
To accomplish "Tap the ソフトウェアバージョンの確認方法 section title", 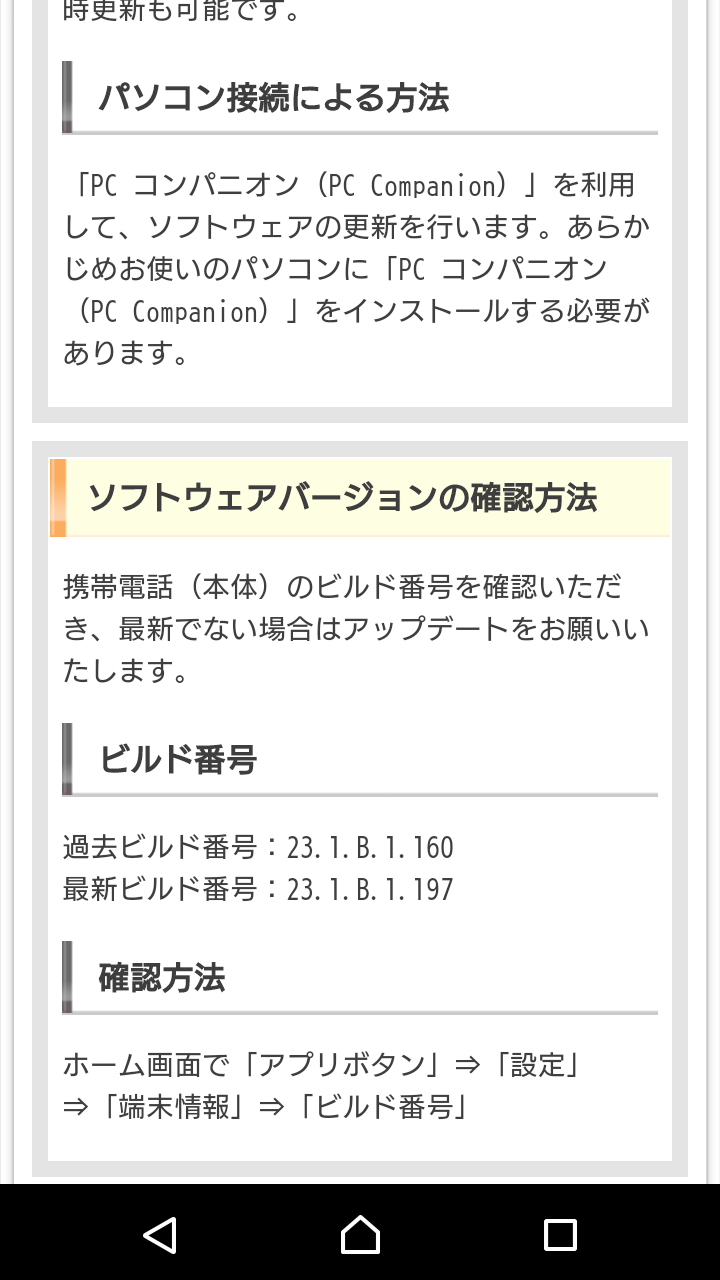I will [342, 498].
